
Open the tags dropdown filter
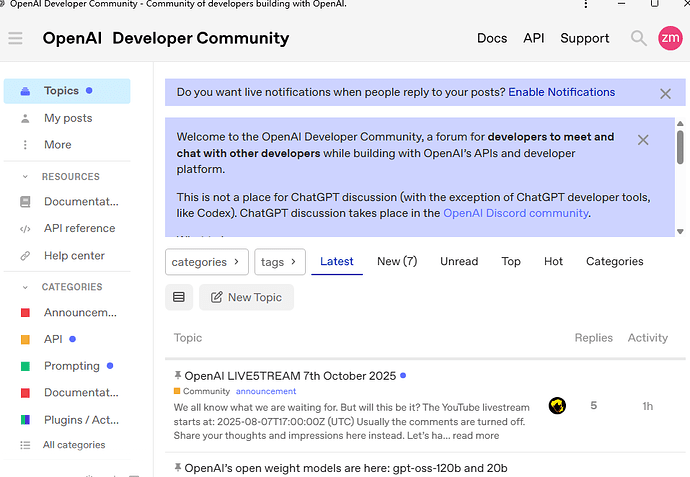(280, 262)
